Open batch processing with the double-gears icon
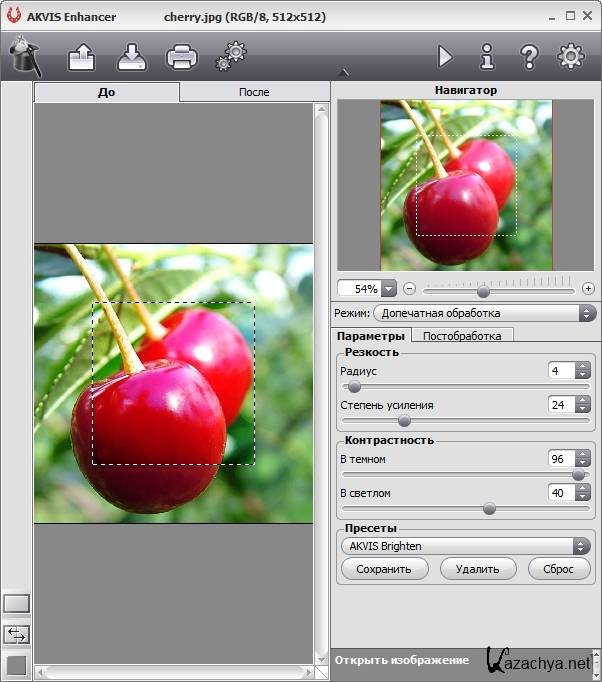 [x=231, y=56]
